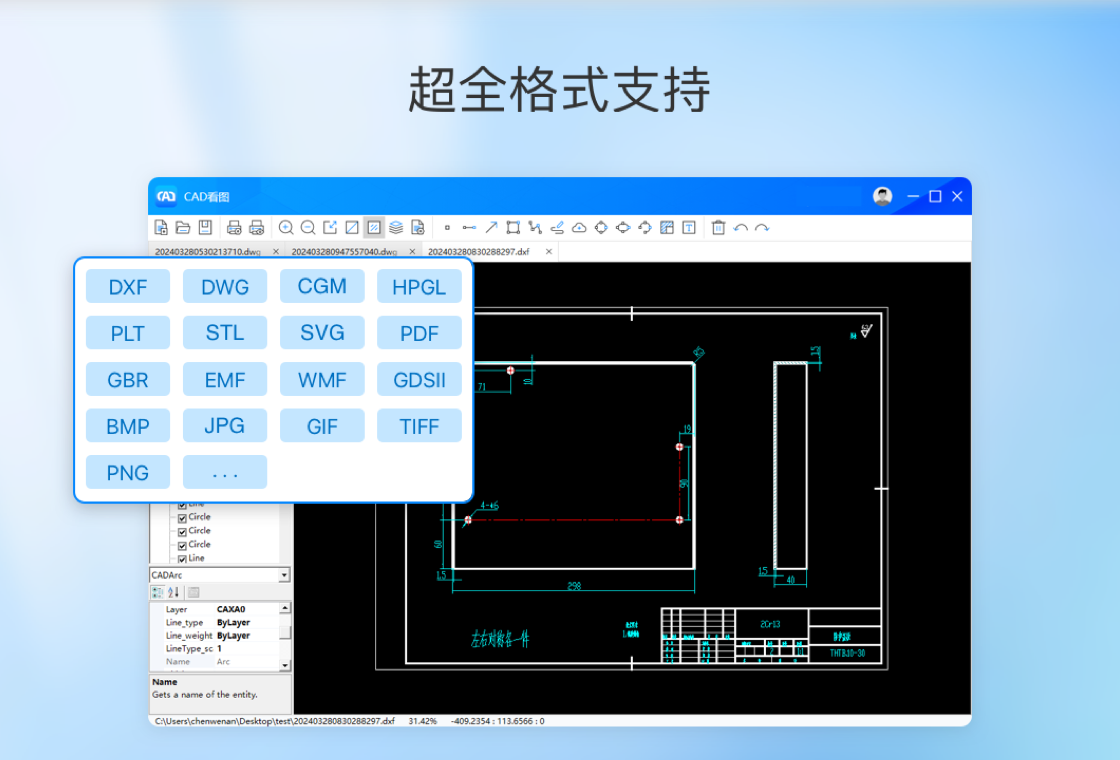1120x760 pixels.
Task: Click the properties scrollbar down arrow
Action: point(285,665)
